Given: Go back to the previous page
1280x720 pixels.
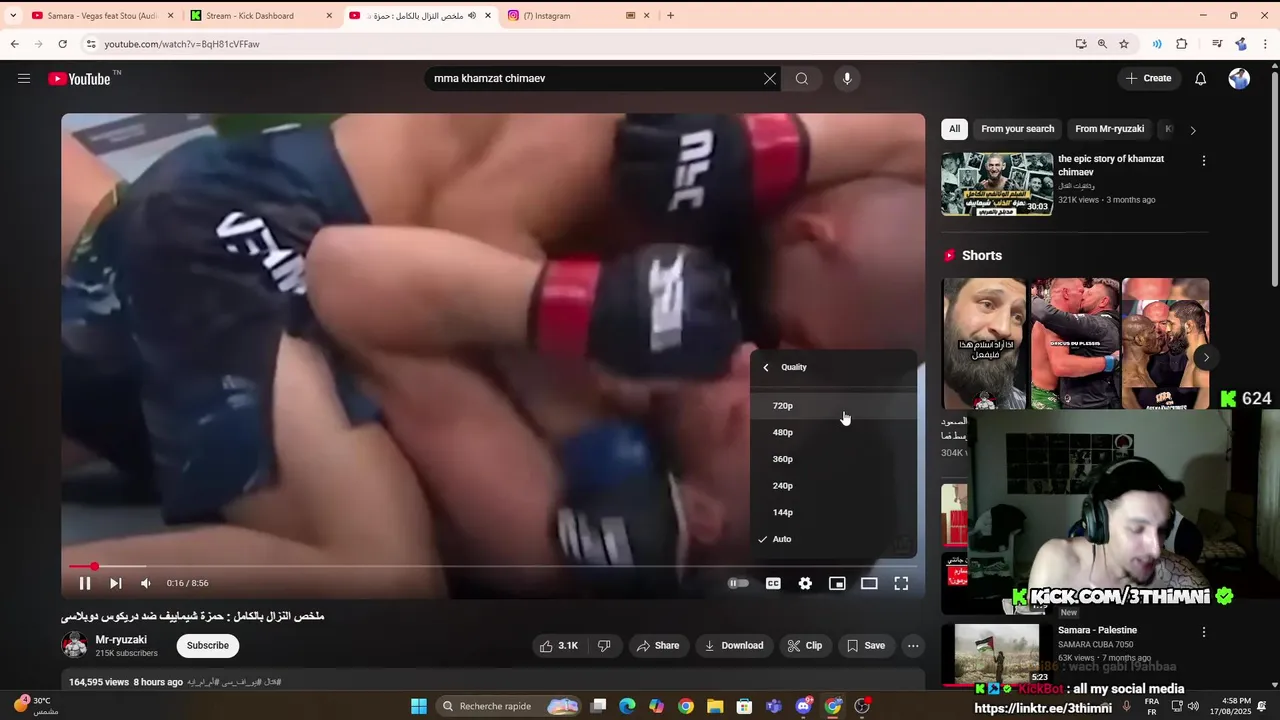Looking at the screenshot, I should tap(15, 44).
